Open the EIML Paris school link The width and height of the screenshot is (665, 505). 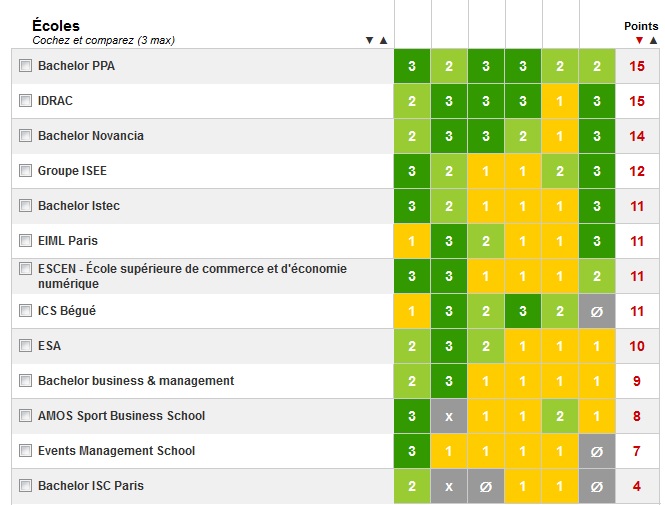point(68,241)
